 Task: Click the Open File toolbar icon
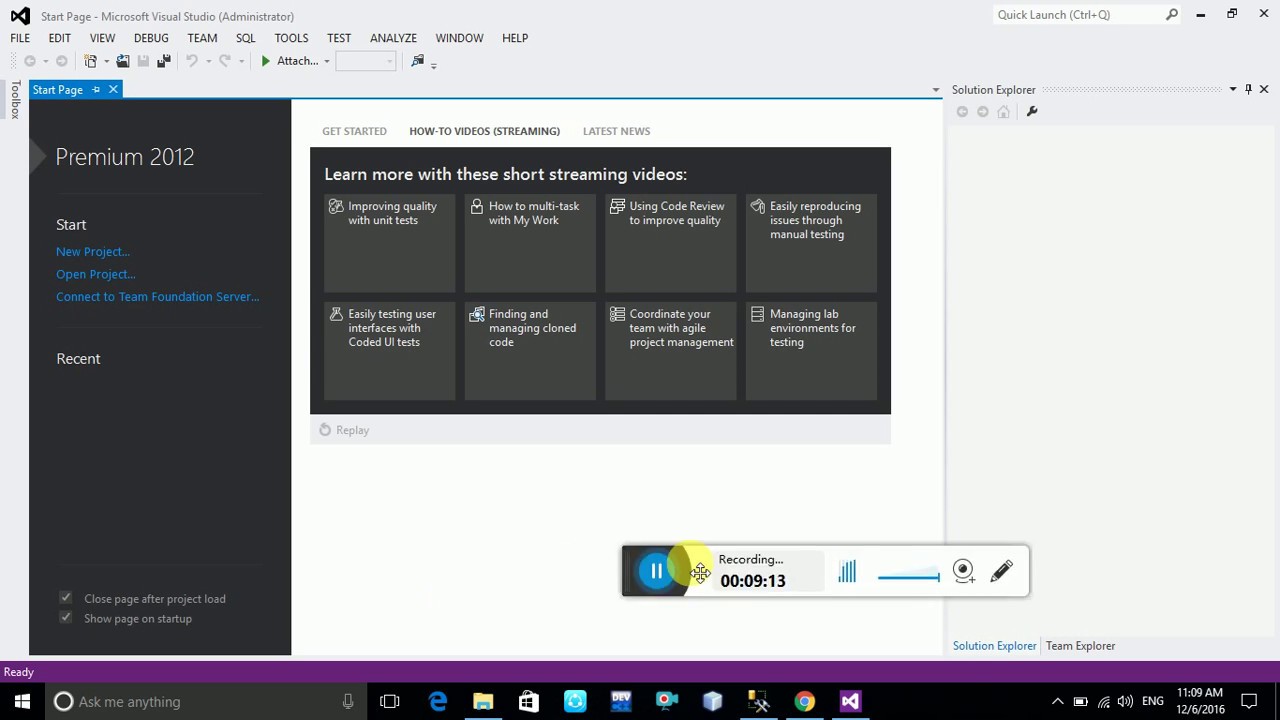pos(123,61)
